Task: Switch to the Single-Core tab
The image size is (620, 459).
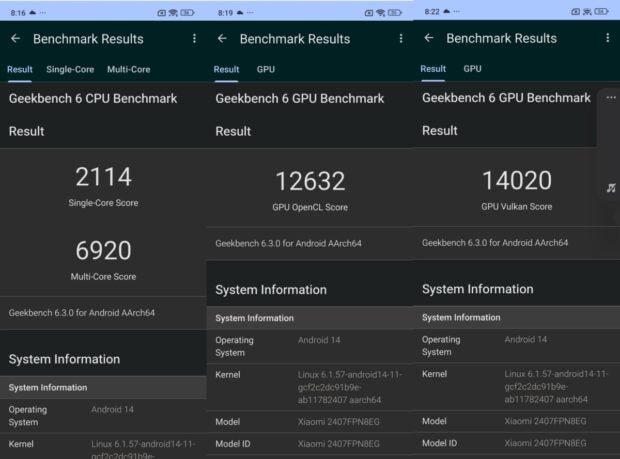Action: click(x=70, y=69)
